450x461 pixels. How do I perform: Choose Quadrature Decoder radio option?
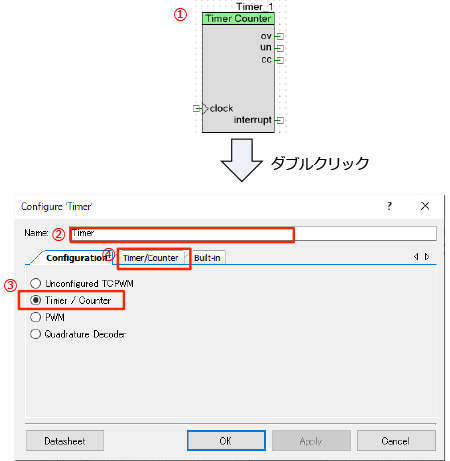[35, 334]
